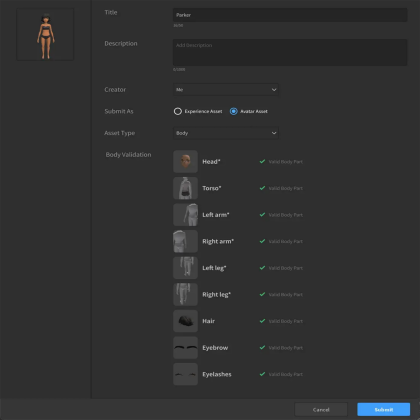
Task: Click the Eyebrow preview icon
Action: 185,348
